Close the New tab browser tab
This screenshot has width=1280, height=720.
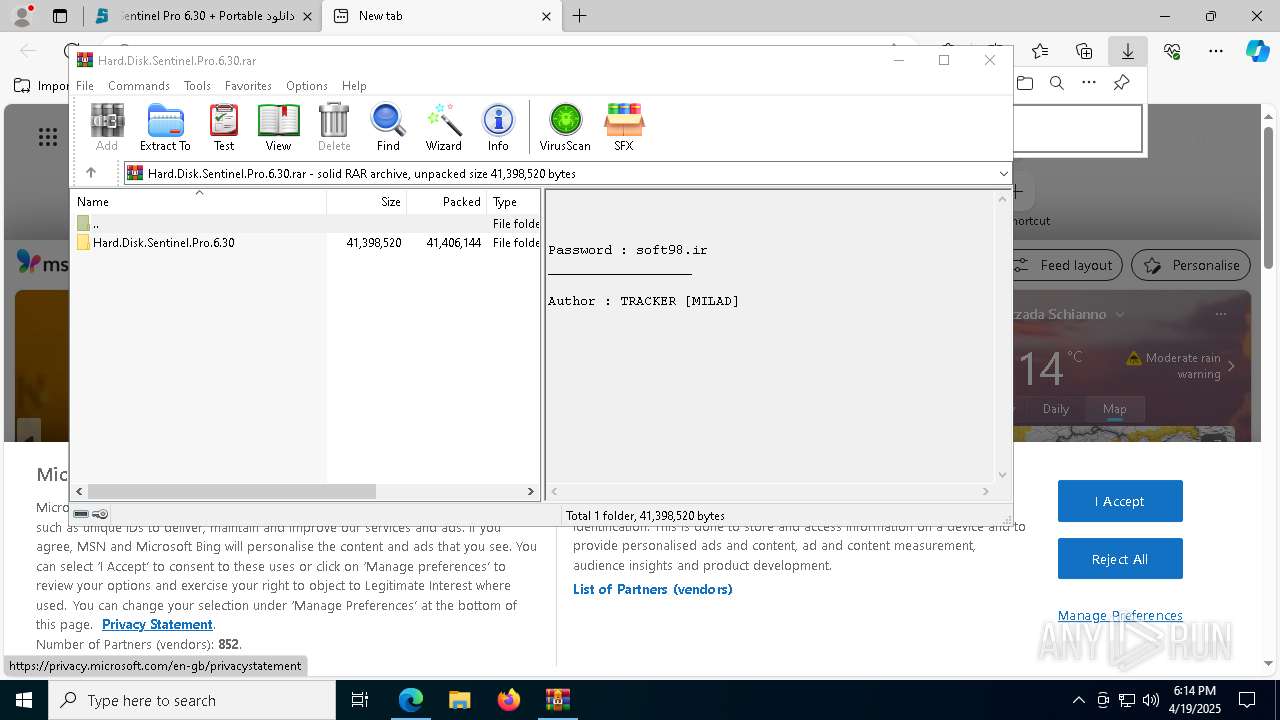point(546,16)
